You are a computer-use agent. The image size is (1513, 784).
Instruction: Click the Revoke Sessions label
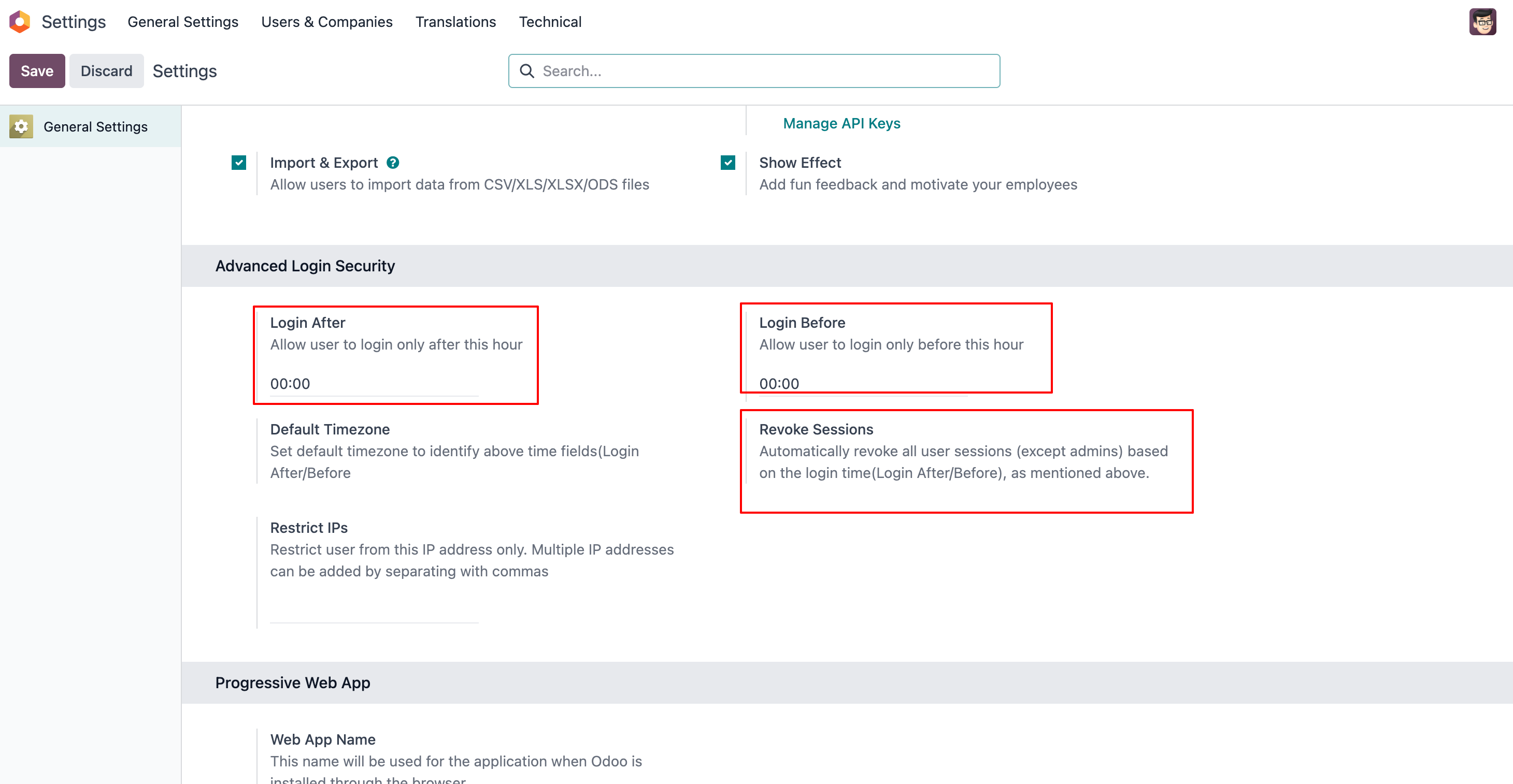(816, 429)
